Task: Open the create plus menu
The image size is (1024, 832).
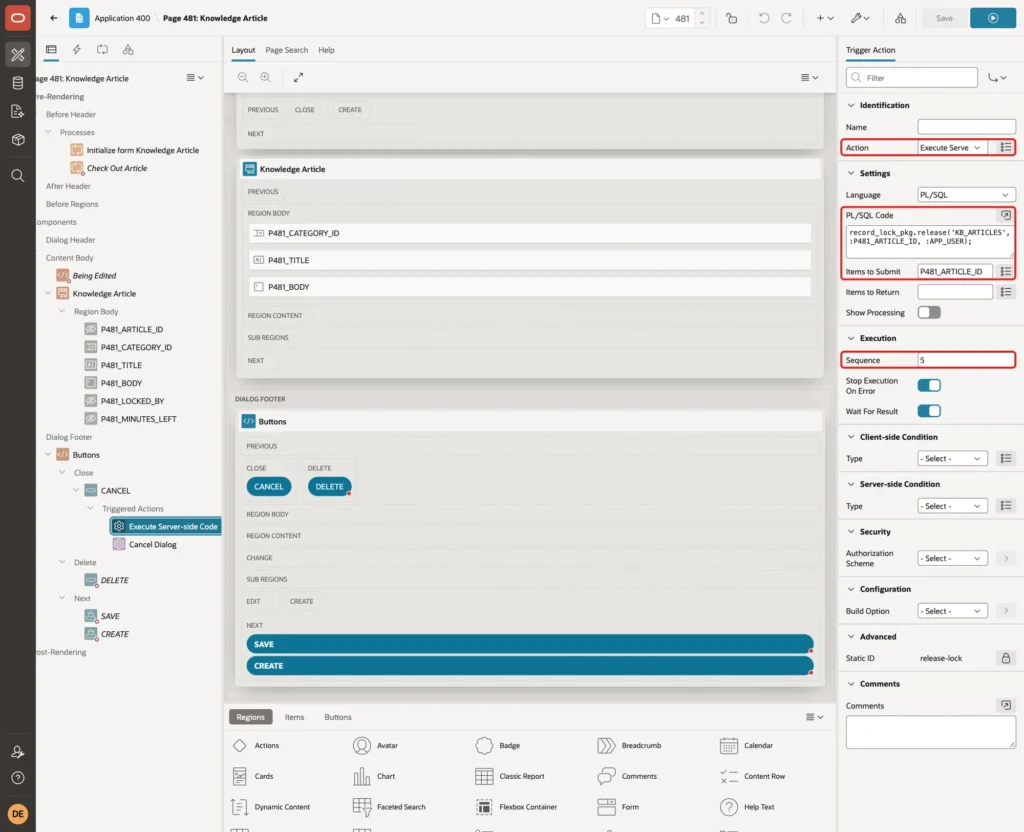Action: point(825,18)
